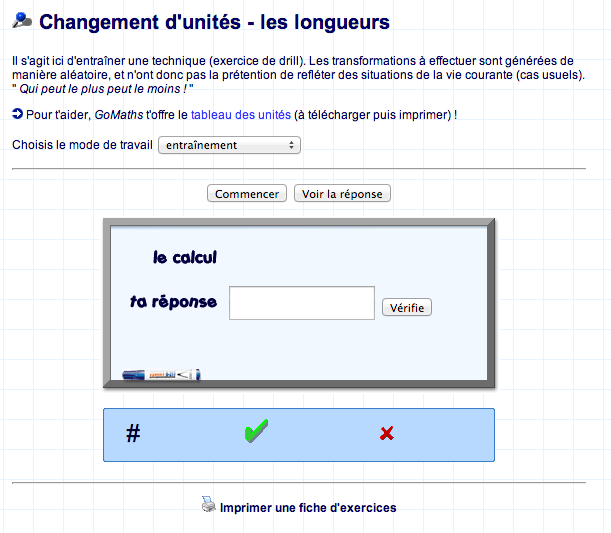Open "Imprimer une fiche d'exercices" link
611x533 pixels.
click(x=308, y=508)
